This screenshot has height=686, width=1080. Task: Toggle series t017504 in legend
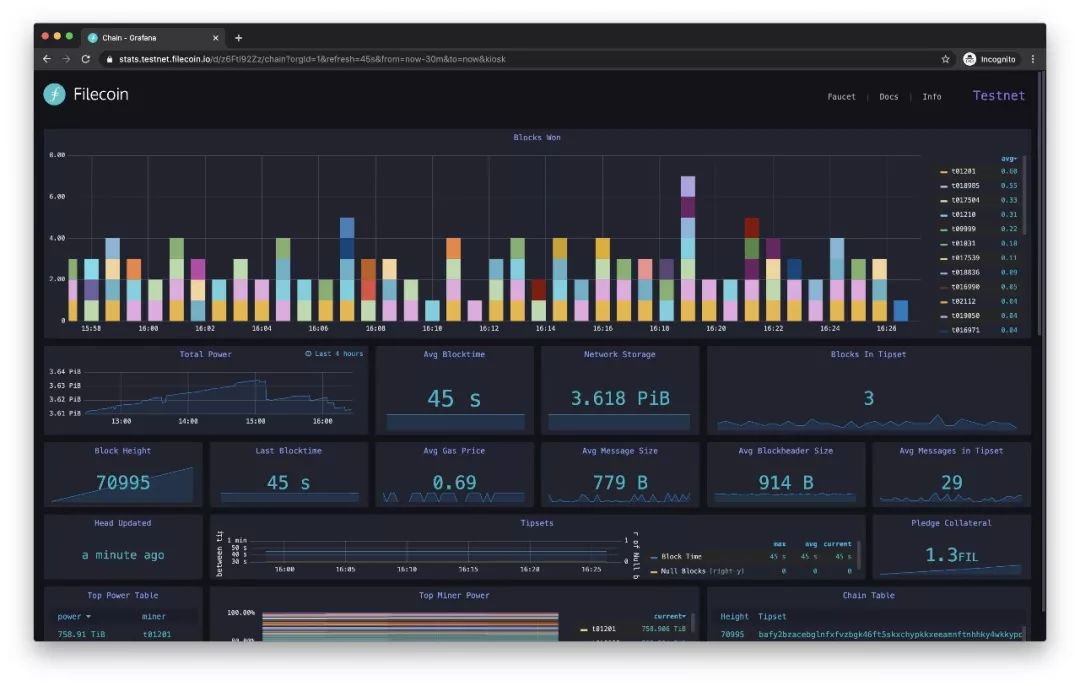point(965,200)
